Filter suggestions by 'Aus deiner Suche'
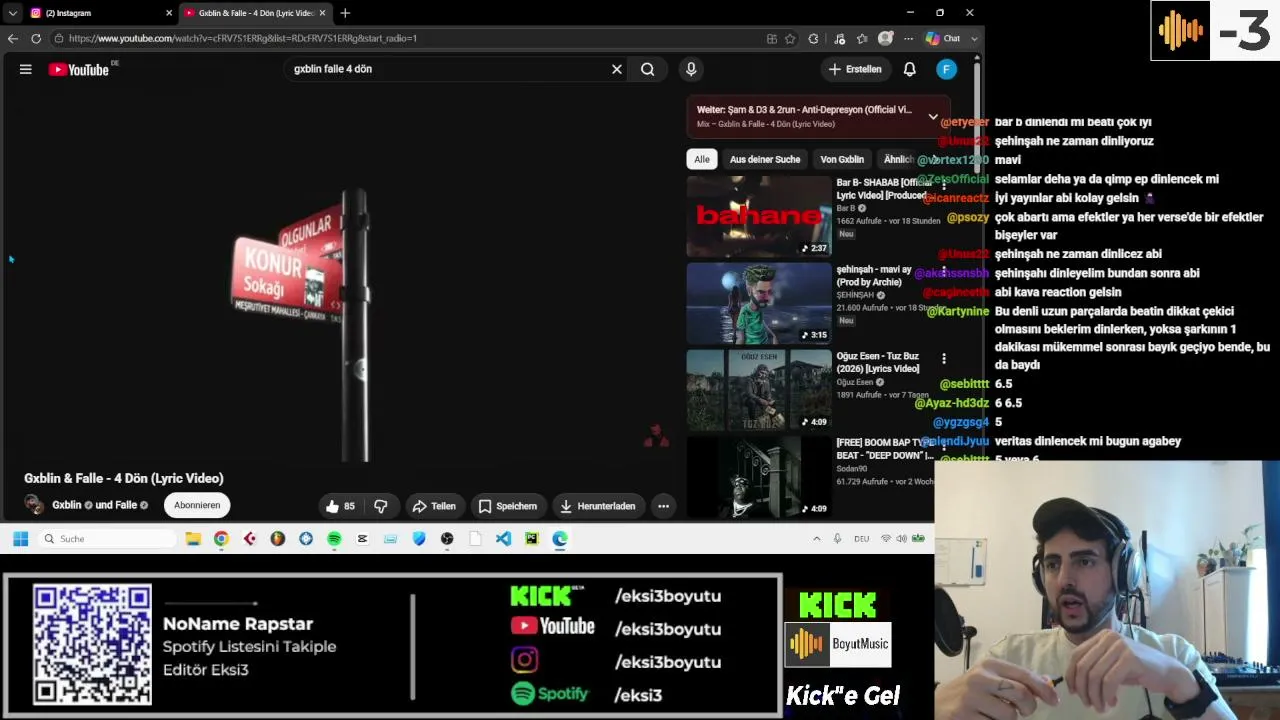The width and height of the screenshot is (1280, 720). [x=765, y=159]
